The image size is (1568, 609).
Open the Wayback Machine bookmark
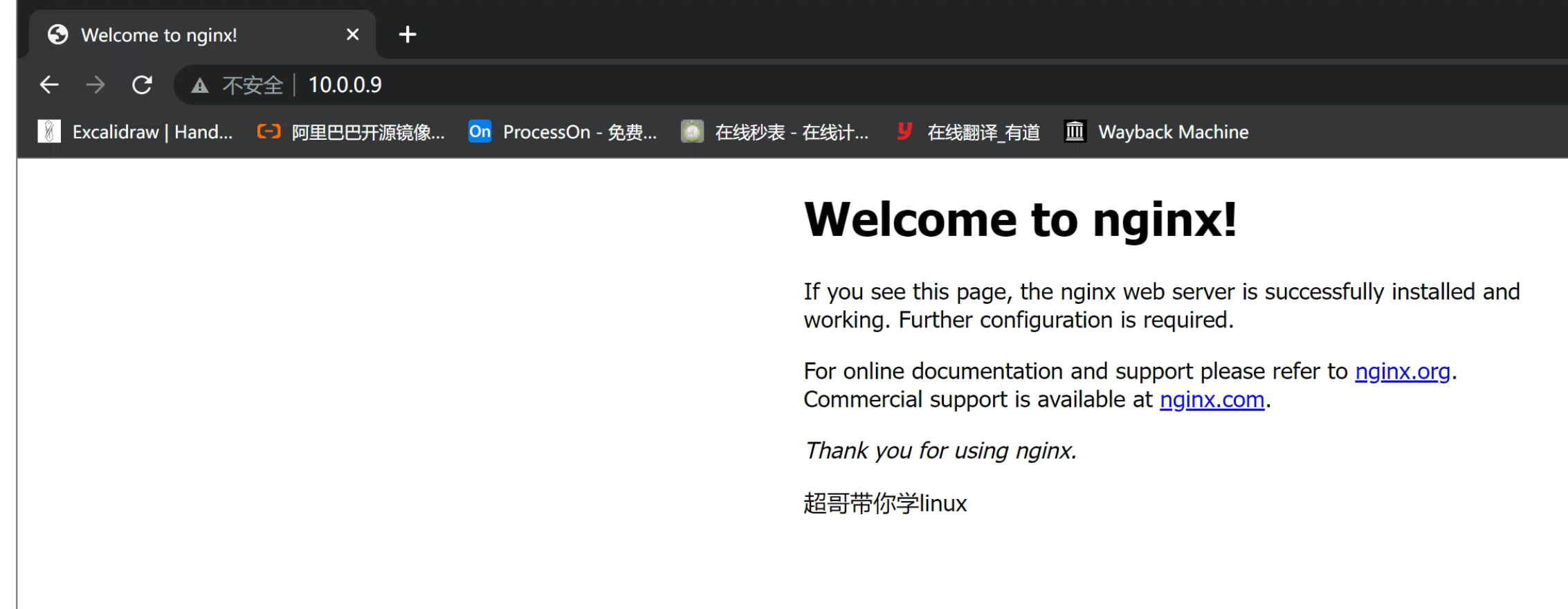(1156, 131)
